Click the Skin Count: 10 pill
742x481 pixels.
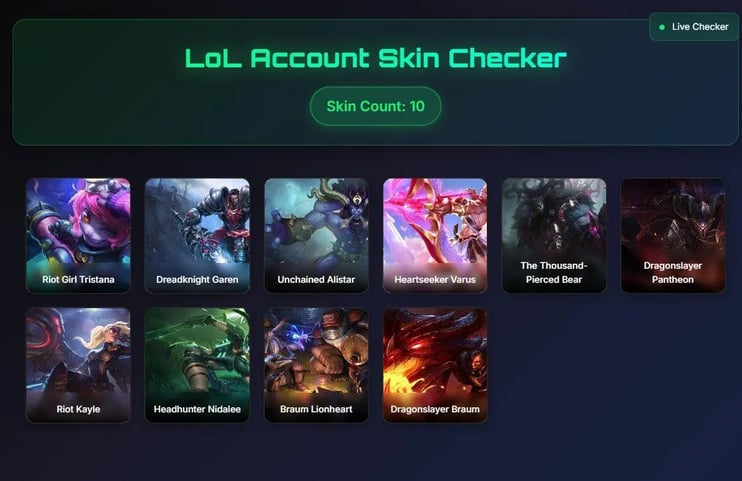point(376,106)
